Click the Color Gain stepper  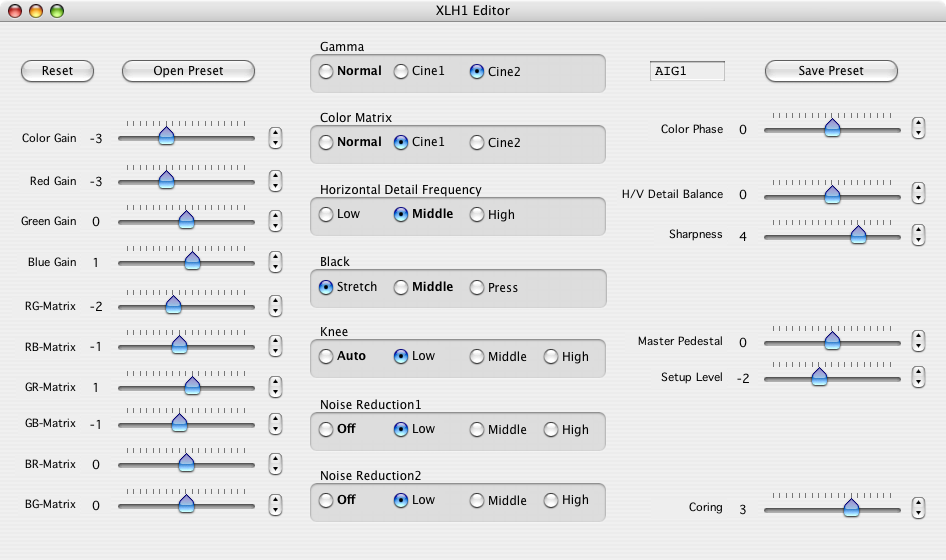pos(275,138)
